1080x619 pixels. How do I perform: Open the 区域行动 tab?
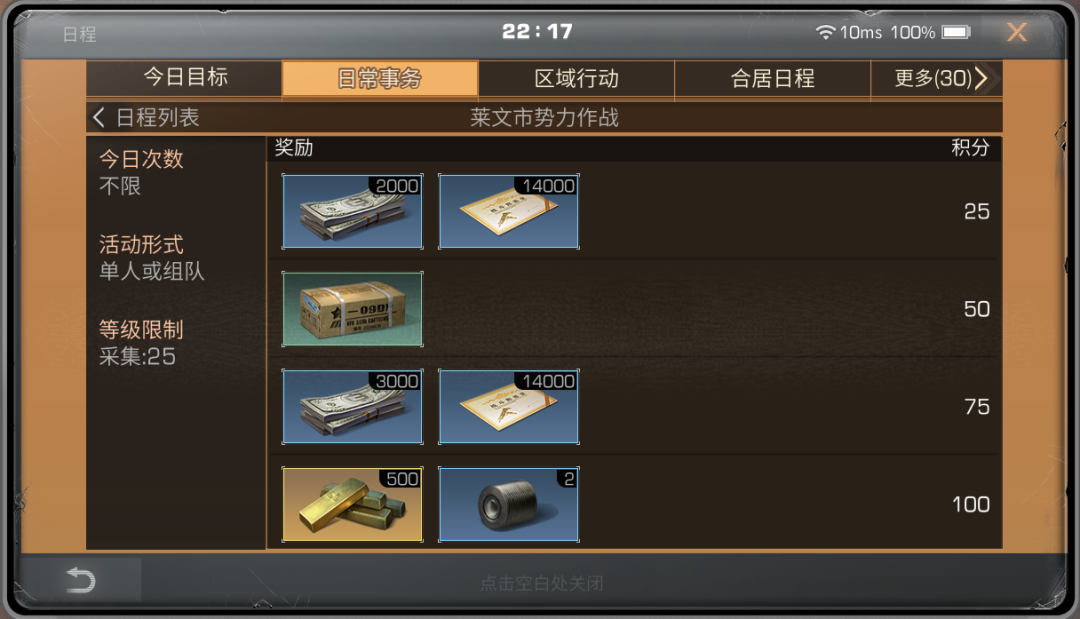pos(577,78)
